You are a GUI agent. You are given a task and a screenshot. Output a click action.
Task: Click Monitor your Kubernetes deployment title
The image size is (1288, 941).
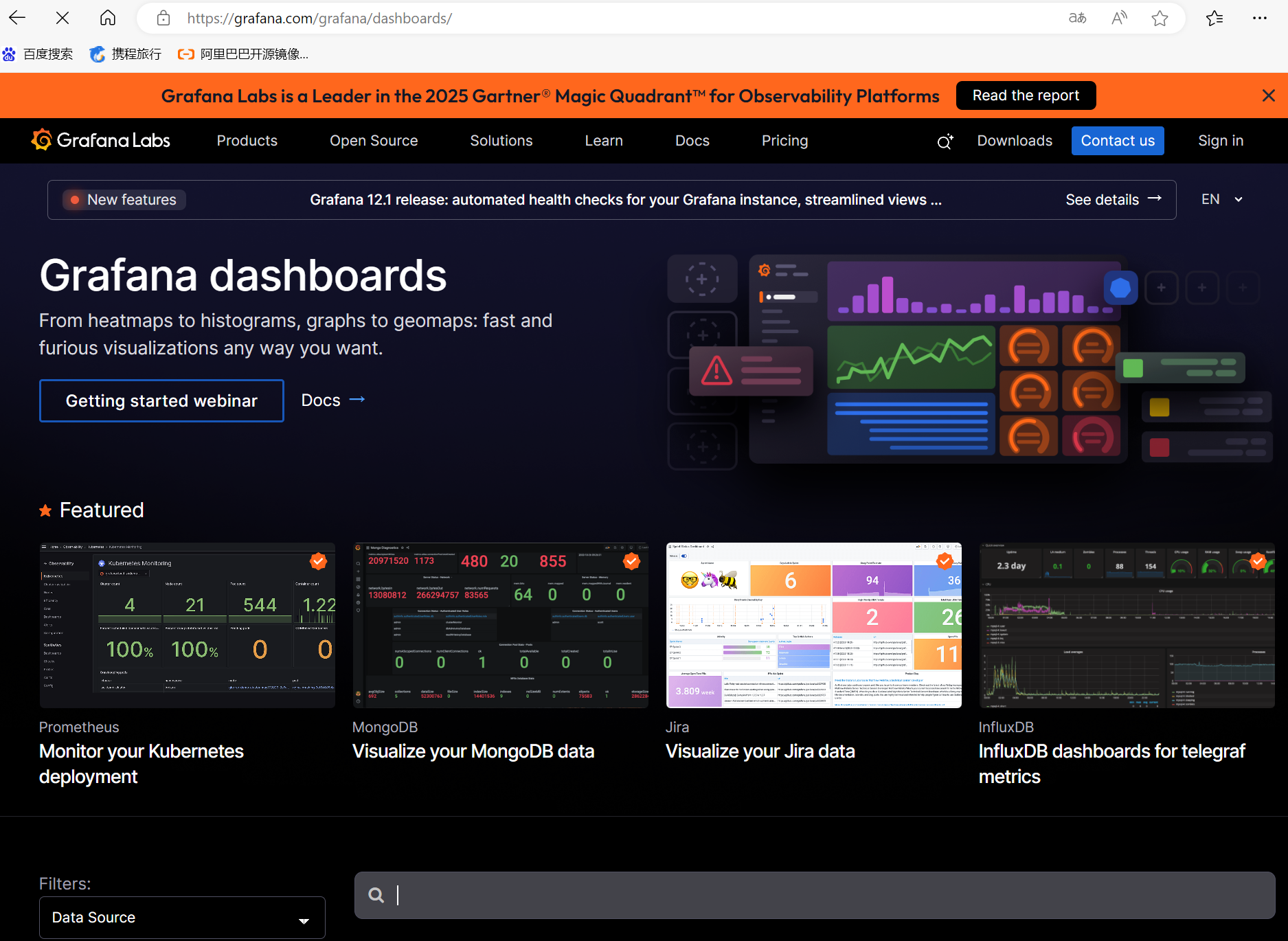[x=142, y=764]
